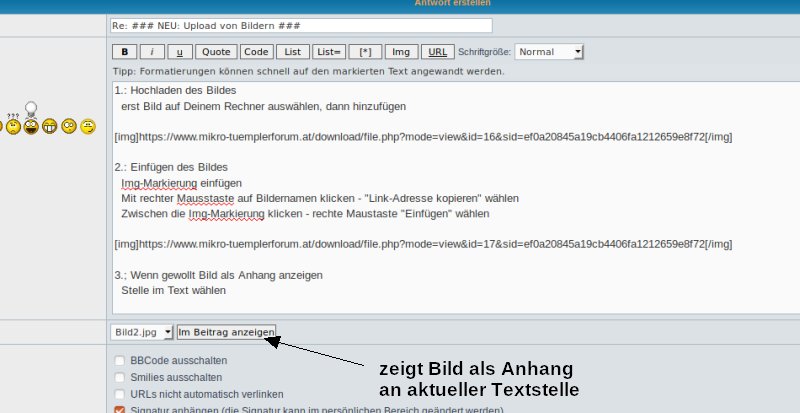Insert a list item with [*] button
This screenshot has width=800, height=413.
[x=365, y=52]
